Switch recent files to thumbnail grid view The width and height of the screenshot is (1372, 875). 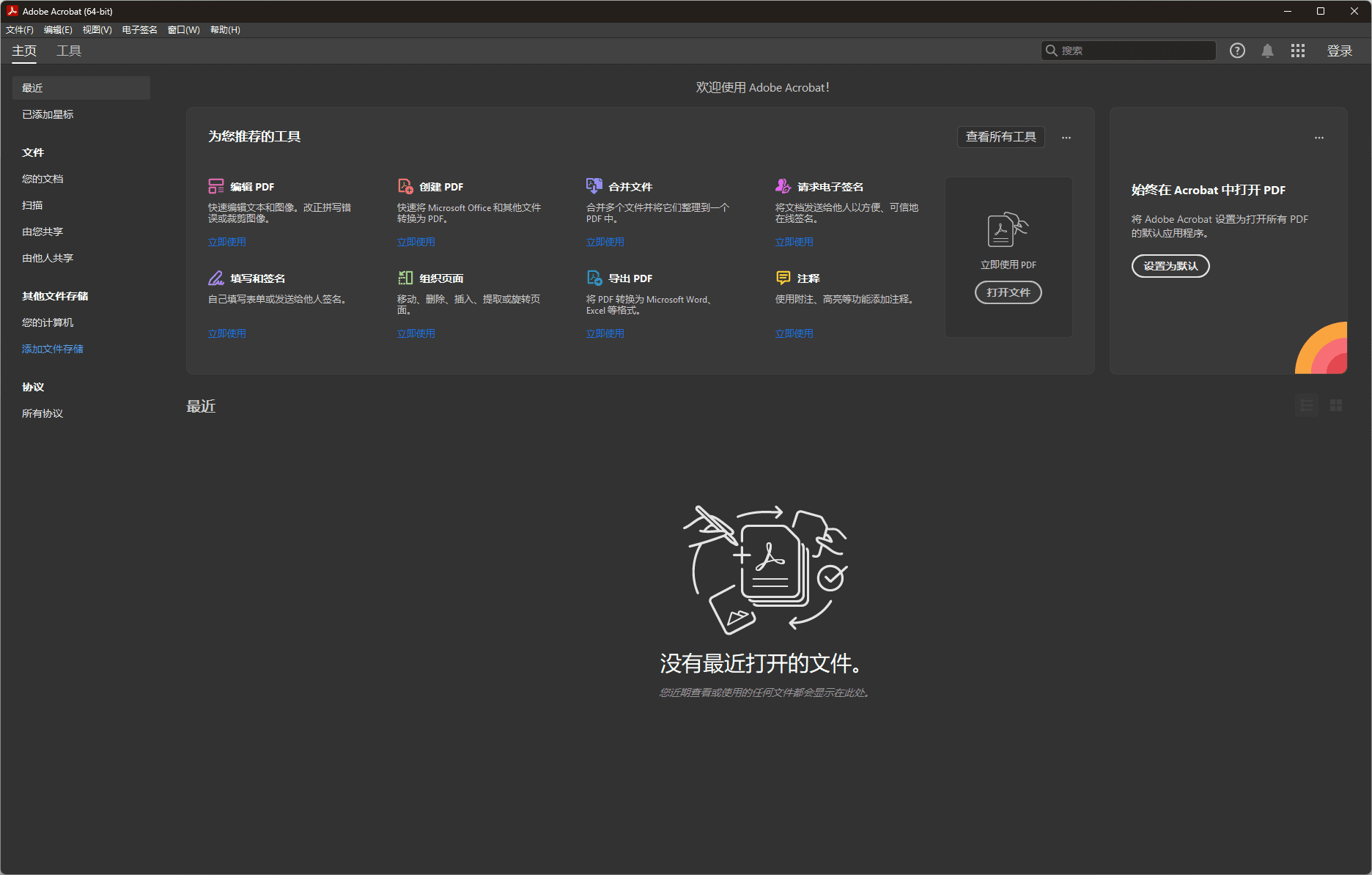pos(1335,405)
